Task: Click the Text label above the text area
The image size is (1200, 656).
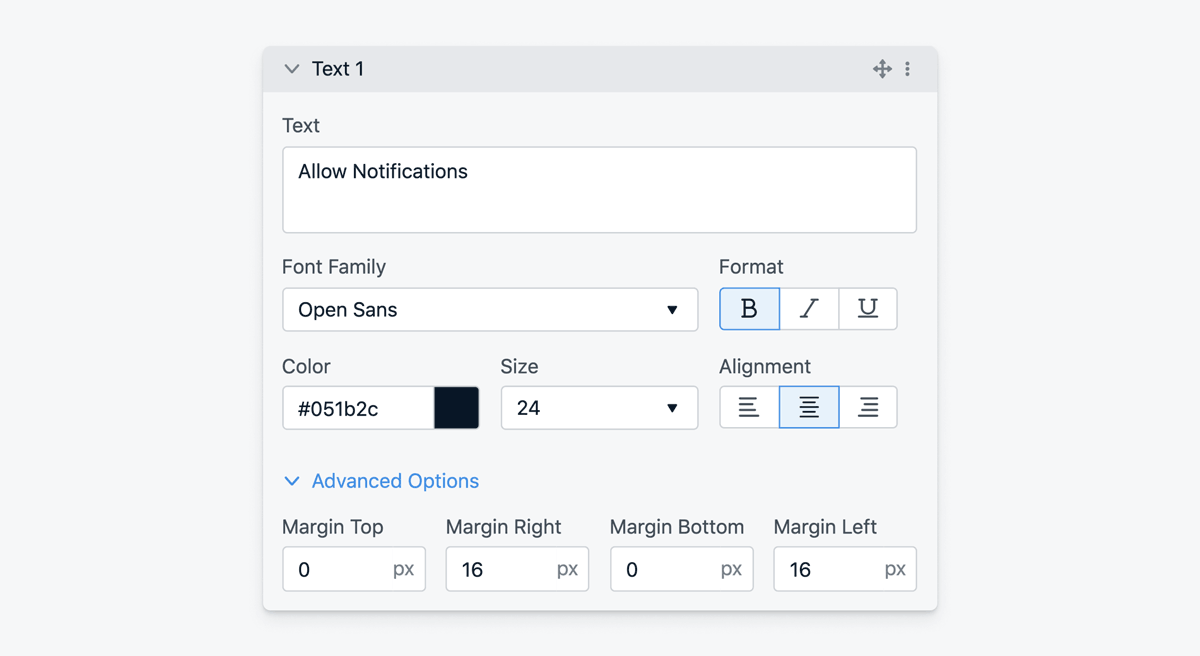Action: 301,125
